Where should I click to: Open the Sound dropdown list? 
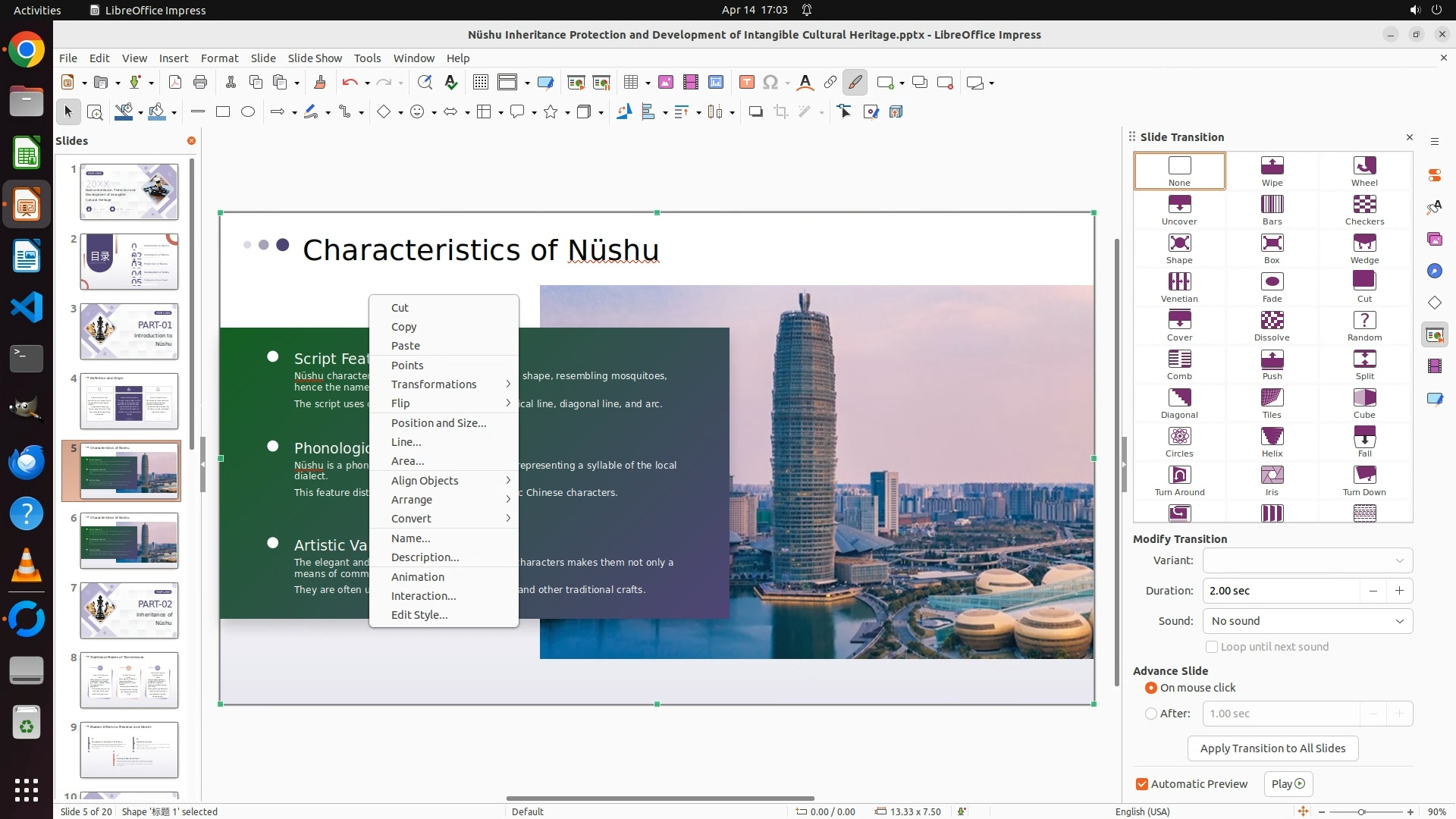[x=1307, y=621]
